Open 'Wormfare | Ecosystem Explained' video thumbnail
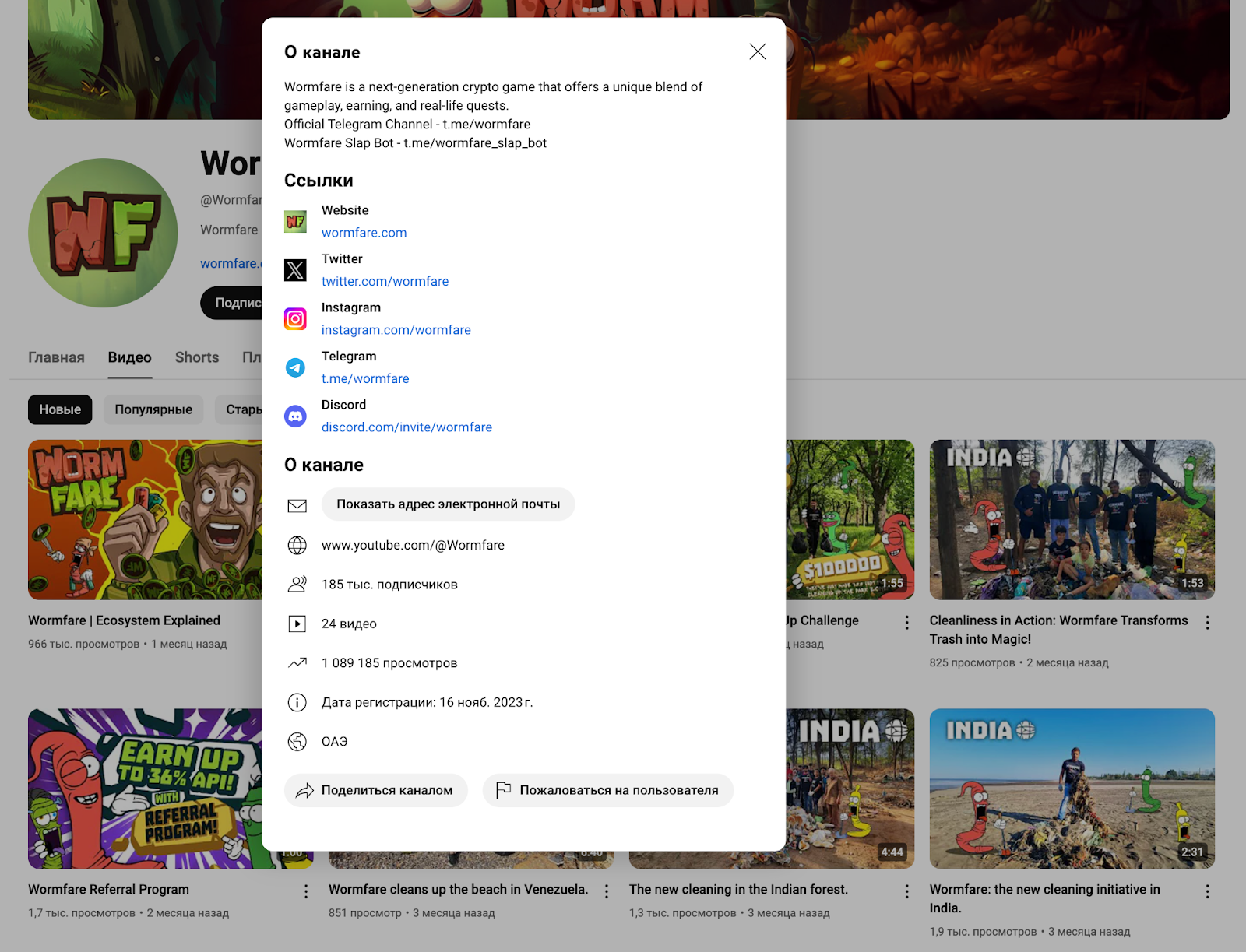This screenshot has height=952, width=1246. point(145,520)
